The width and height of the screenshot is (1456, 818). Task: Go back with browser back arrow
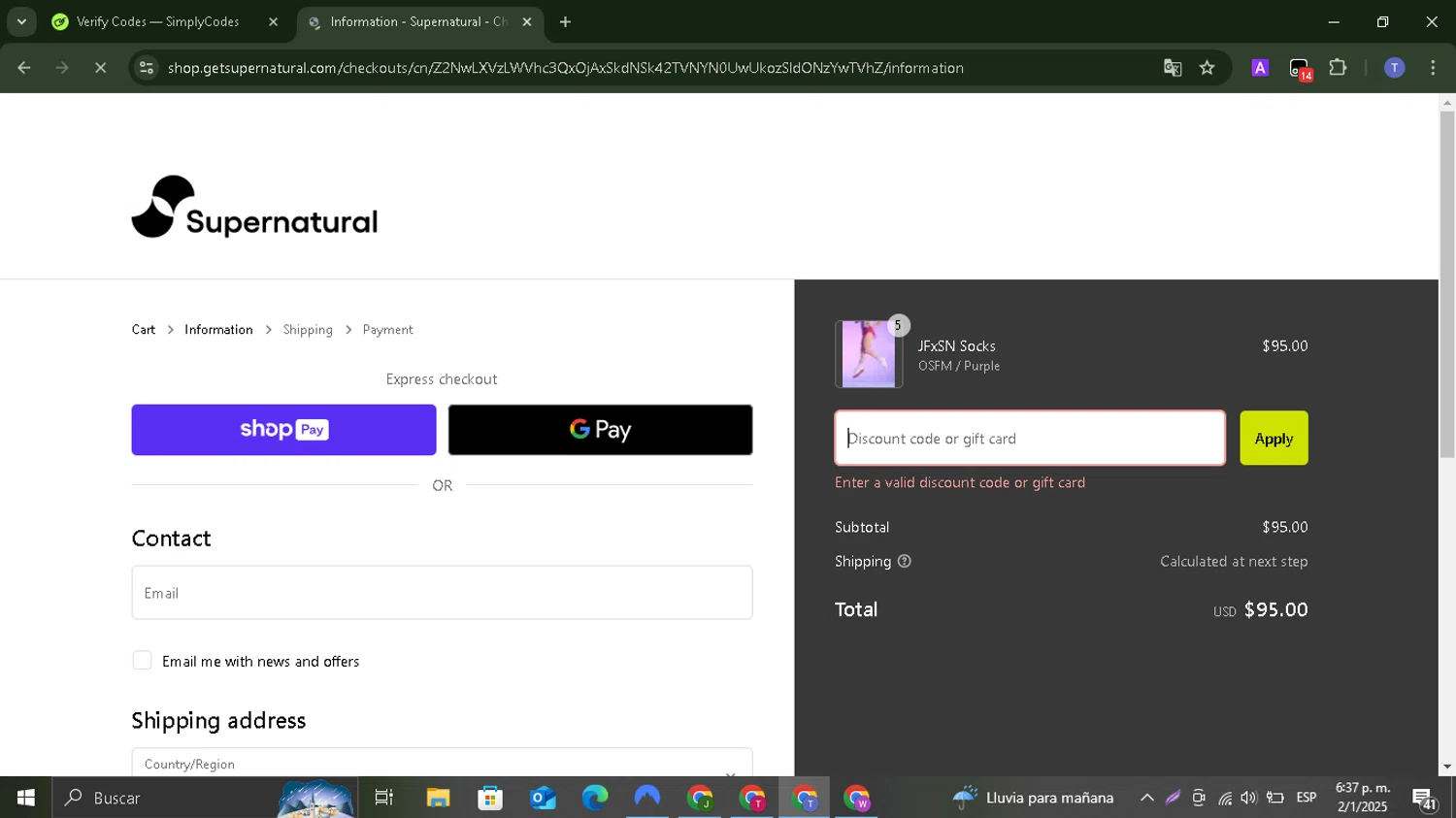(x=24, y=68)
